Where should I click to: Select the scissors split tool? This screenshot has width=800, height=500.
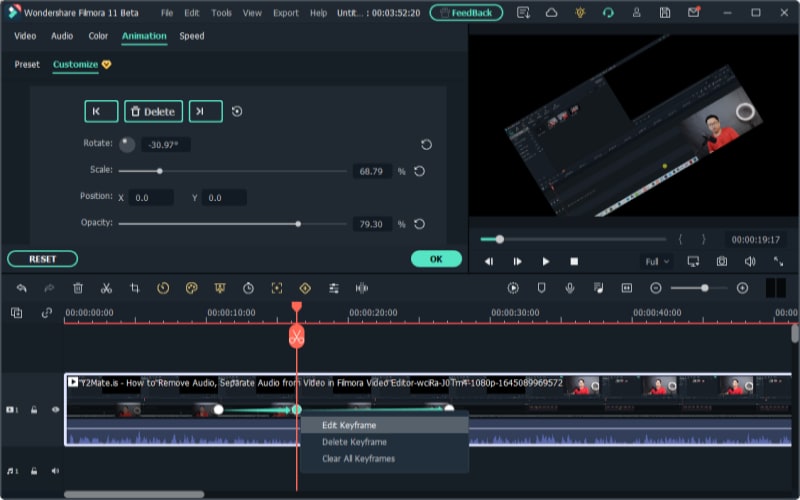(x=106, y=288)
